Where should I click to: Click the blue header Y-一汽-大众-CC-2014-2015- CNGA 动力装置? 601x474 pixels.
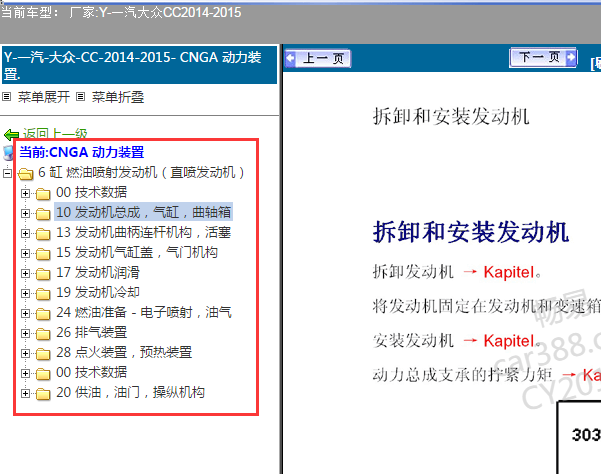click(x=140, y=65)
